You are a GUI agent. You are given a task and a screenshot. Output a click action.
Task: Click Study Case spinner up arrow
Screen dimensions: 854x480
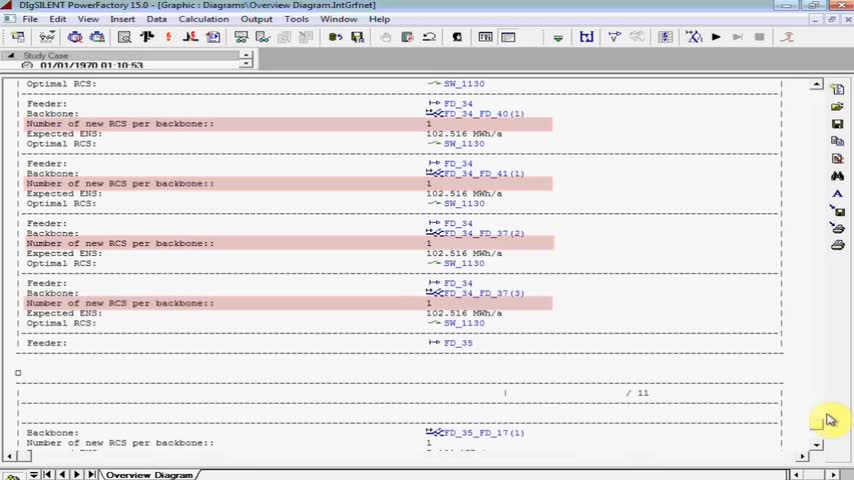246,54
